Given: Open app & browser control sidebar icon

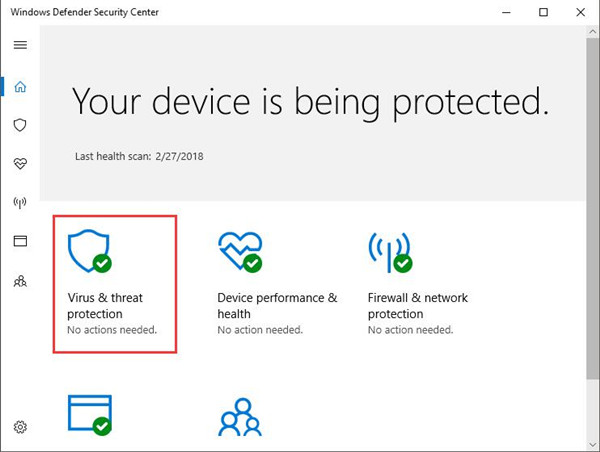Looking at the screenshot, I should pos(20,241).
